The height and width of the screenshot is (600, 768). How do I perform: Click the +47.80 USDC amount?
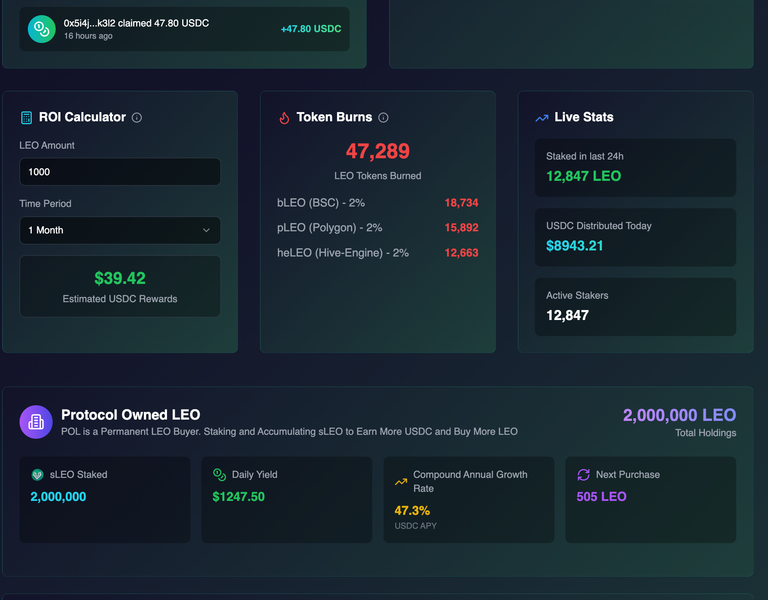pyautogui.click(x=311, y=29)
